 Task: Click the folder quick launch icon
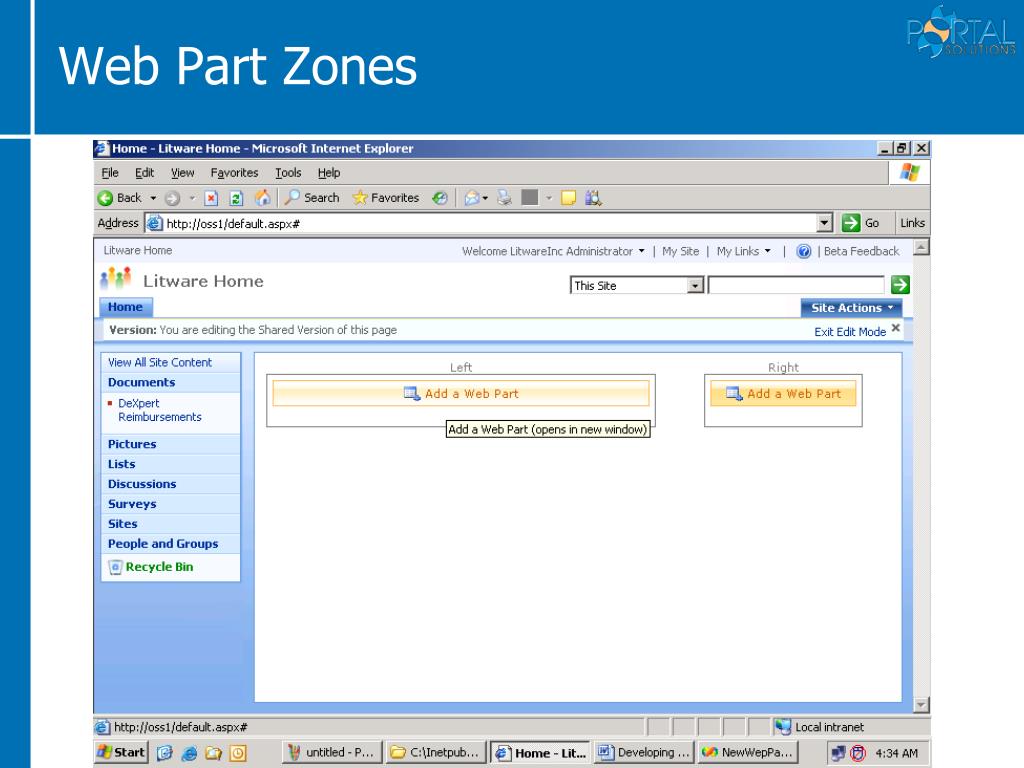coord(214,753)
